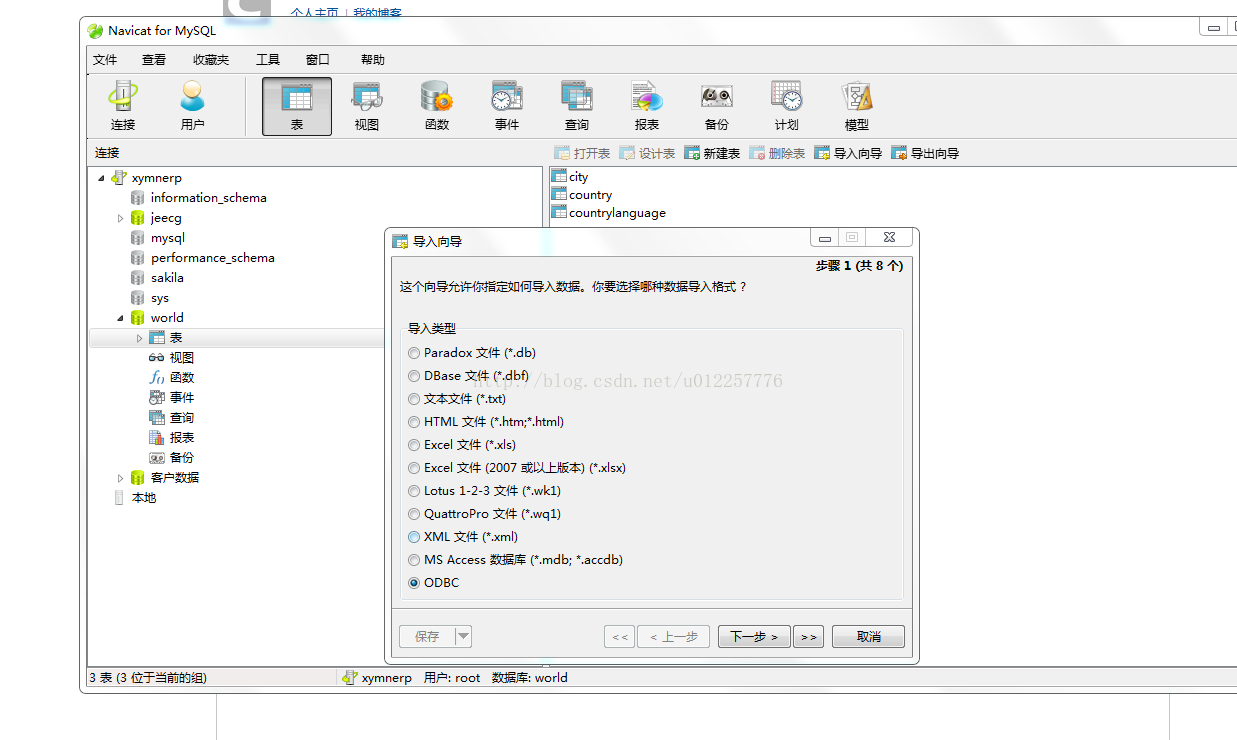The image size is (1237, 740).
Task: Select the city table in object list
Action: click(x=570, y=177)
